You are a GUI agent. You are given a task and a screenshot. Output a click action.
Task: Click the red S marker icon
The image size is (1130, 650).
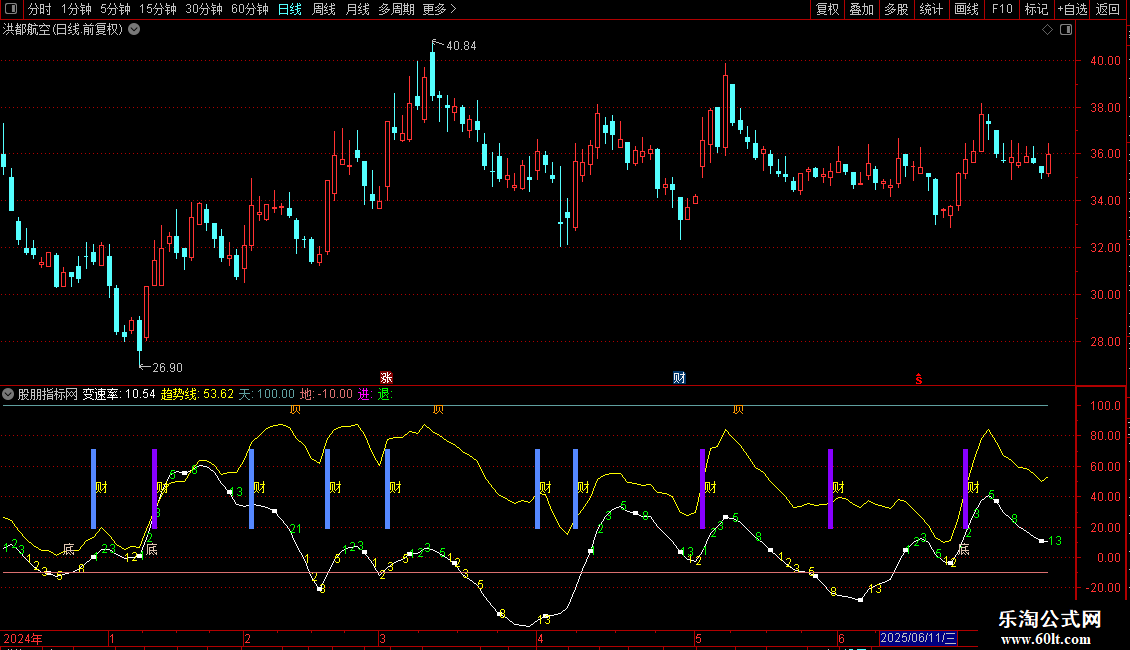point(918,377)
